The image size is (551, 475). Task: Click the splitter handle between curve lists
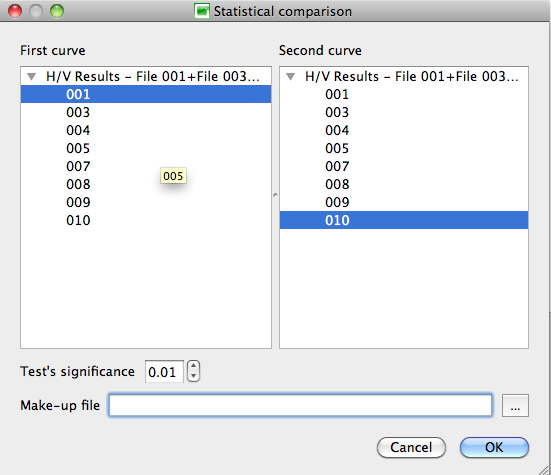[x=275, y=195]
